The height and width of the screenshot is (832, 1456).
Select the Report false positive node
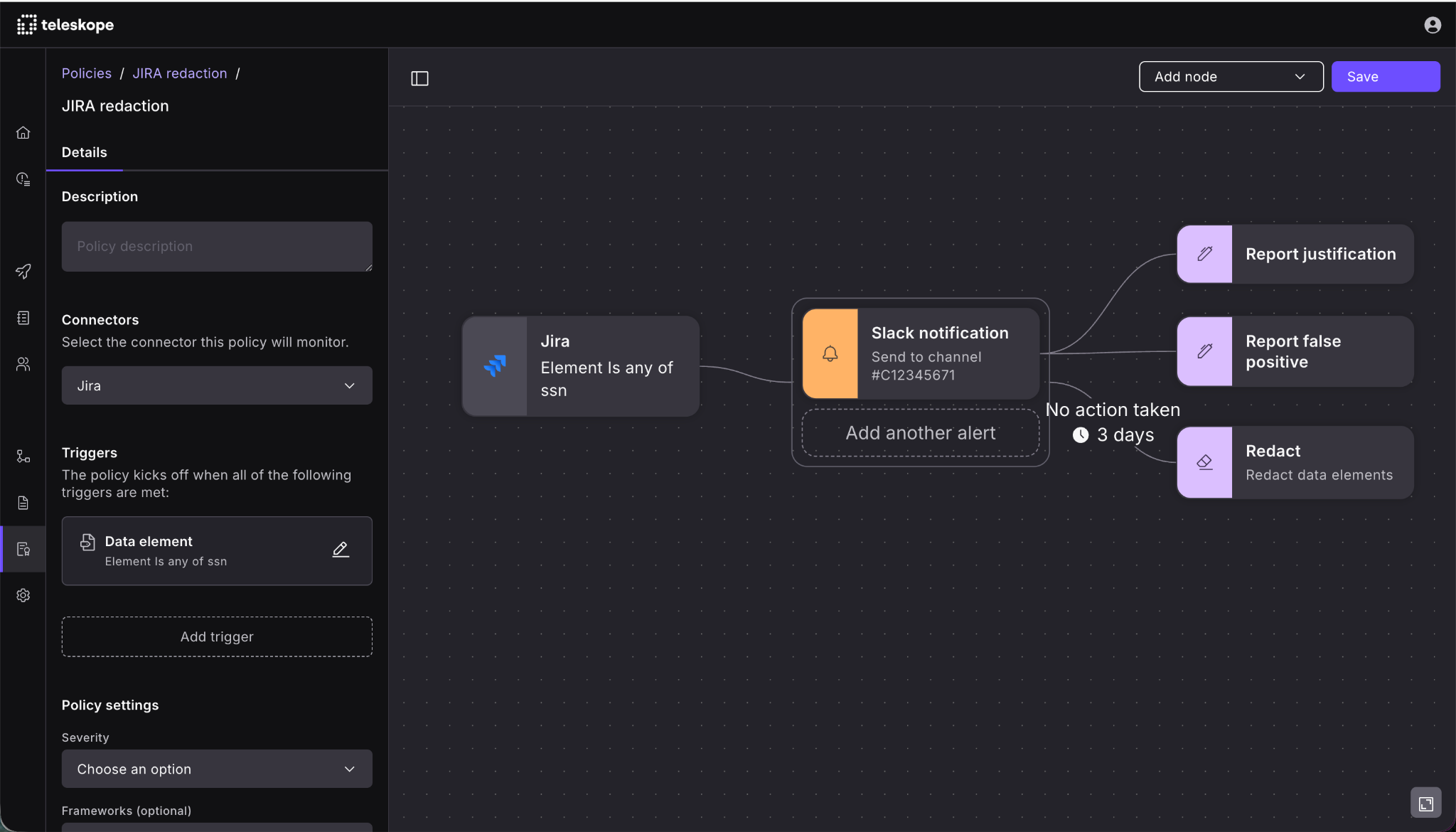tap(1295, 351)
